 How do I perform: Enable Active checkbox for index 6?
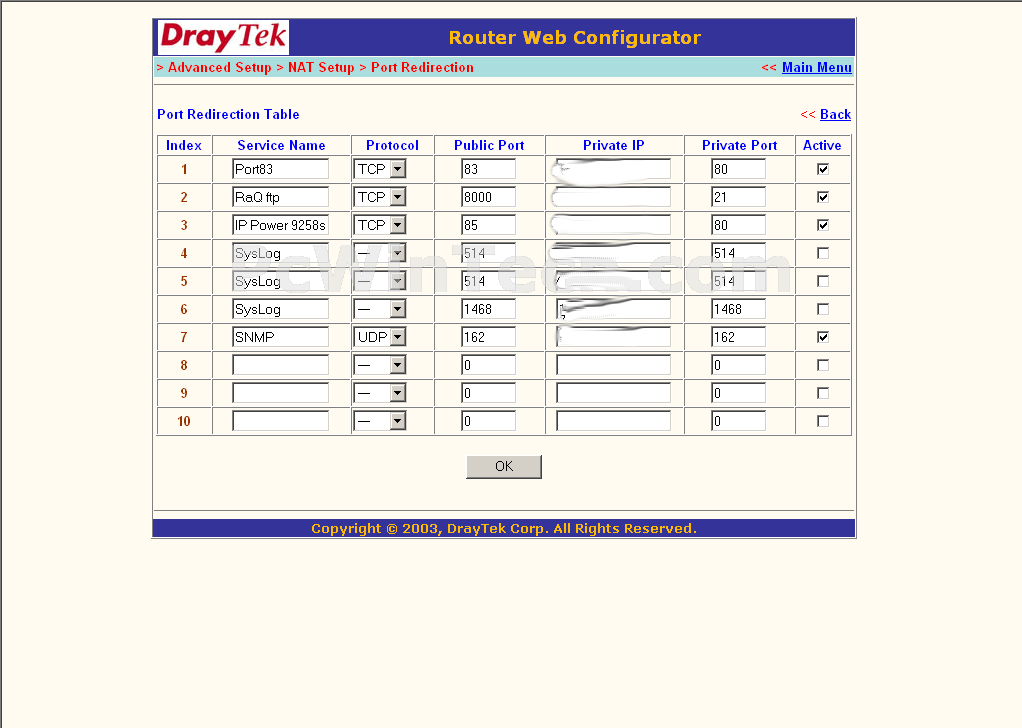823,309
